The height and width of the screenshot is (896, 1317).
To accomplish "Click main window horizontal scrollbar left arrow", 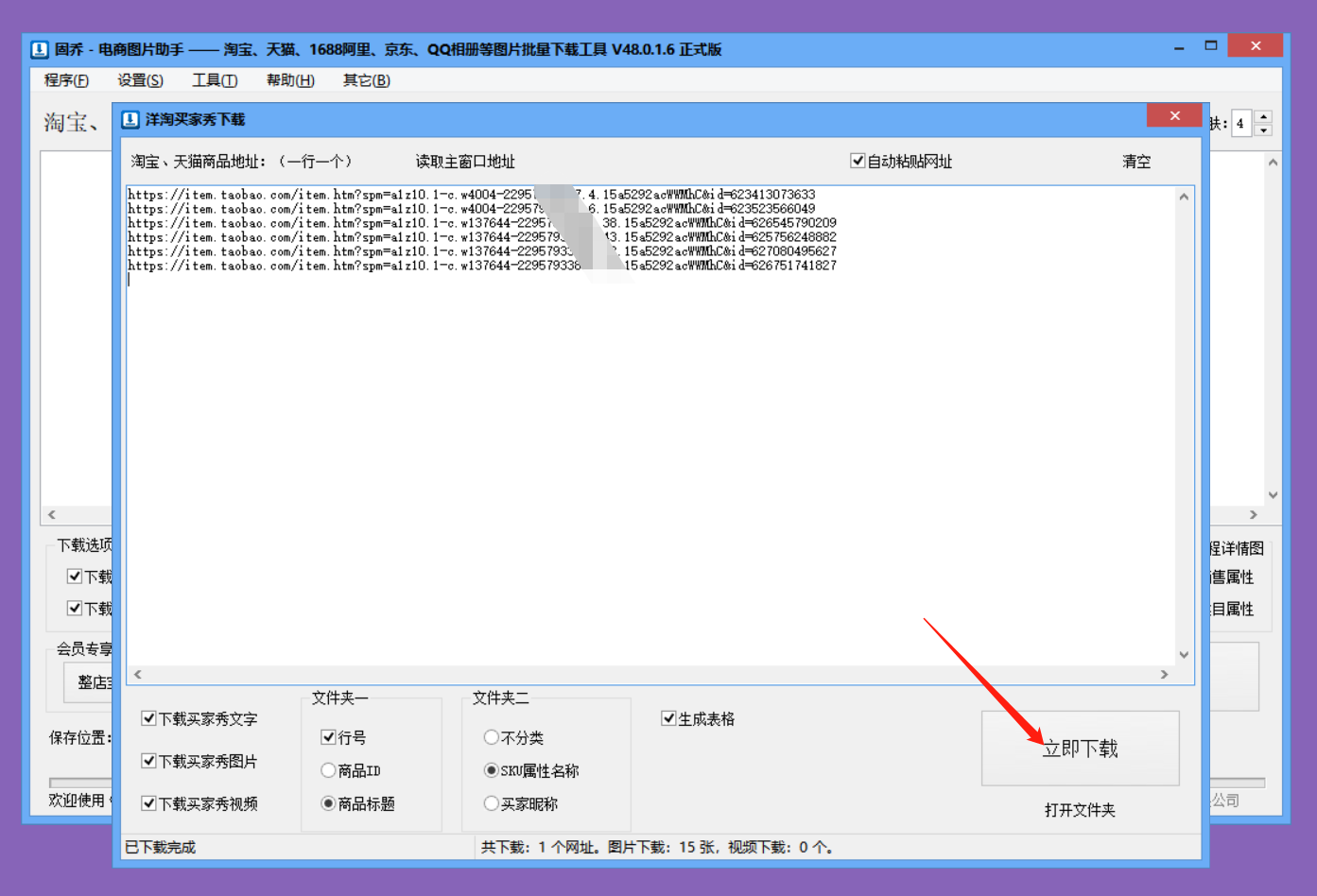I will click(52, 515).
